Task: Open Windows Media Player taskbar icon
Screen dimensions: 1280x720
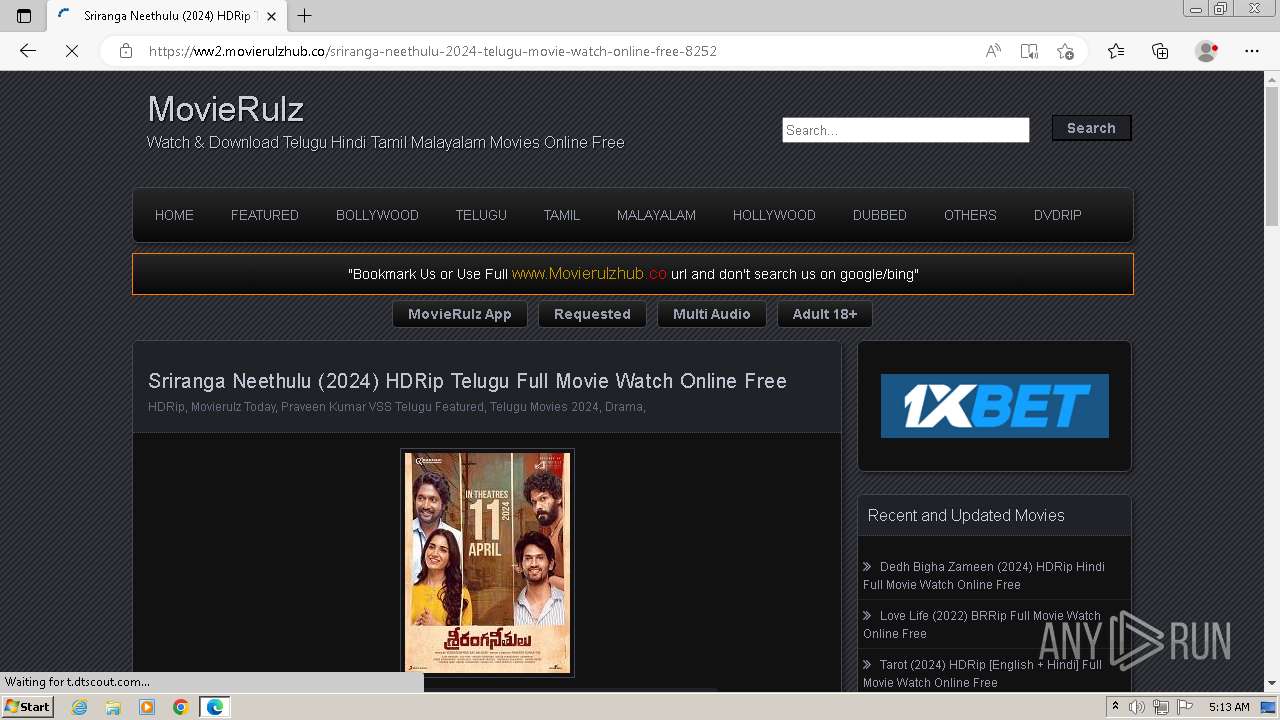Action: tap(147, 707)
